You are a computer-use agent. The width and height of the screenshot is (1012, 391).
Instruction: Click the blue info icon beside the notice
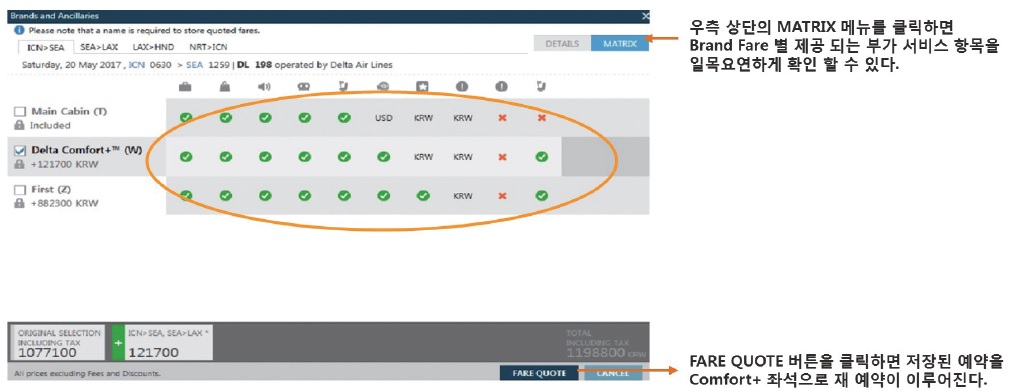(19, 30)
